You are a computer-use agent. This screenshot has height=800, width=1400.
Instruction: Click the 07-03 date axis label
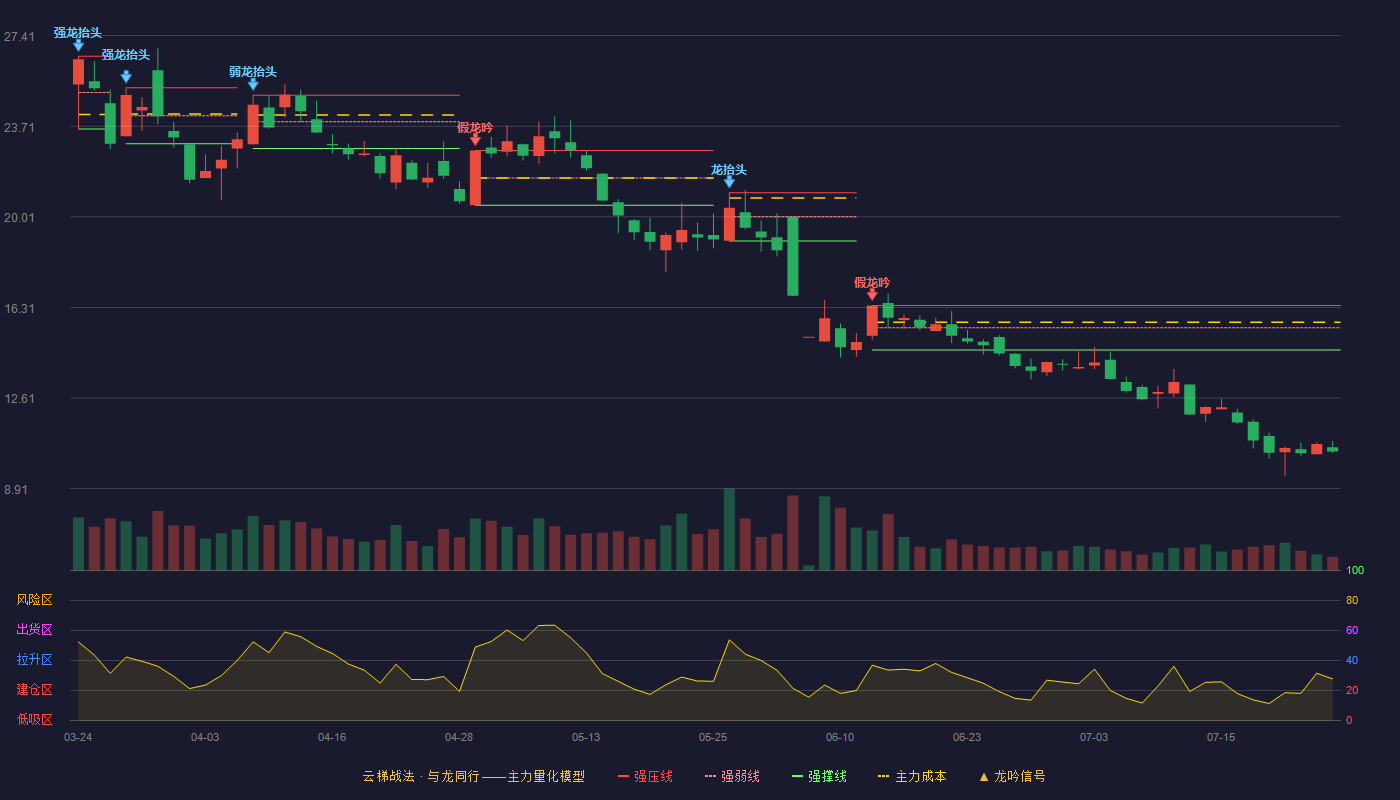click(1094, 737)
